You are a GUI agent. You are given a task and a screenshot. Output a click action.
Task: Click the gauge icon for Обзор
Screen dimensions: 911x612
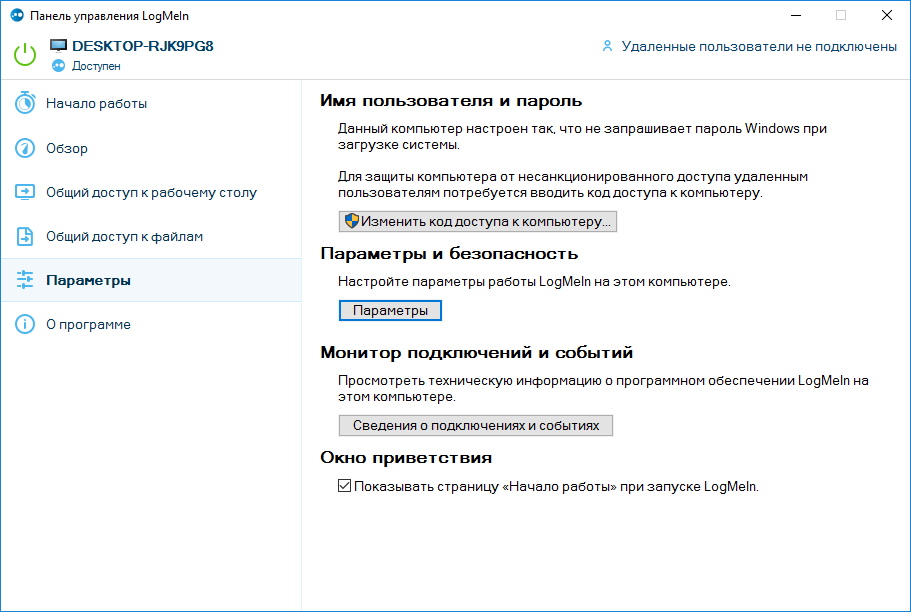pyautogui.click(x=25, y=148)
